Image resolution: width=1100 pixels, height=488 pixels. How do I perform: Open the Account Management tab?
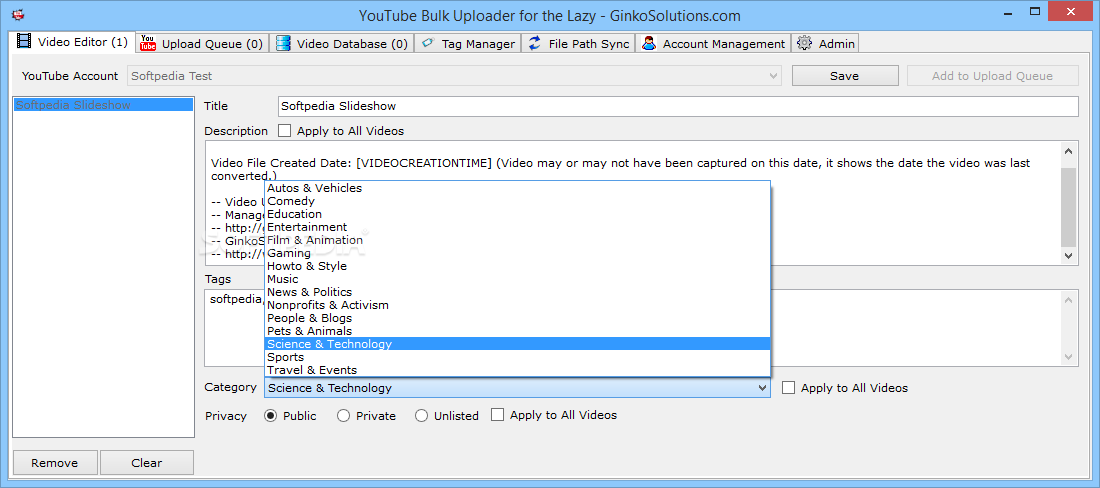(713, 43)
